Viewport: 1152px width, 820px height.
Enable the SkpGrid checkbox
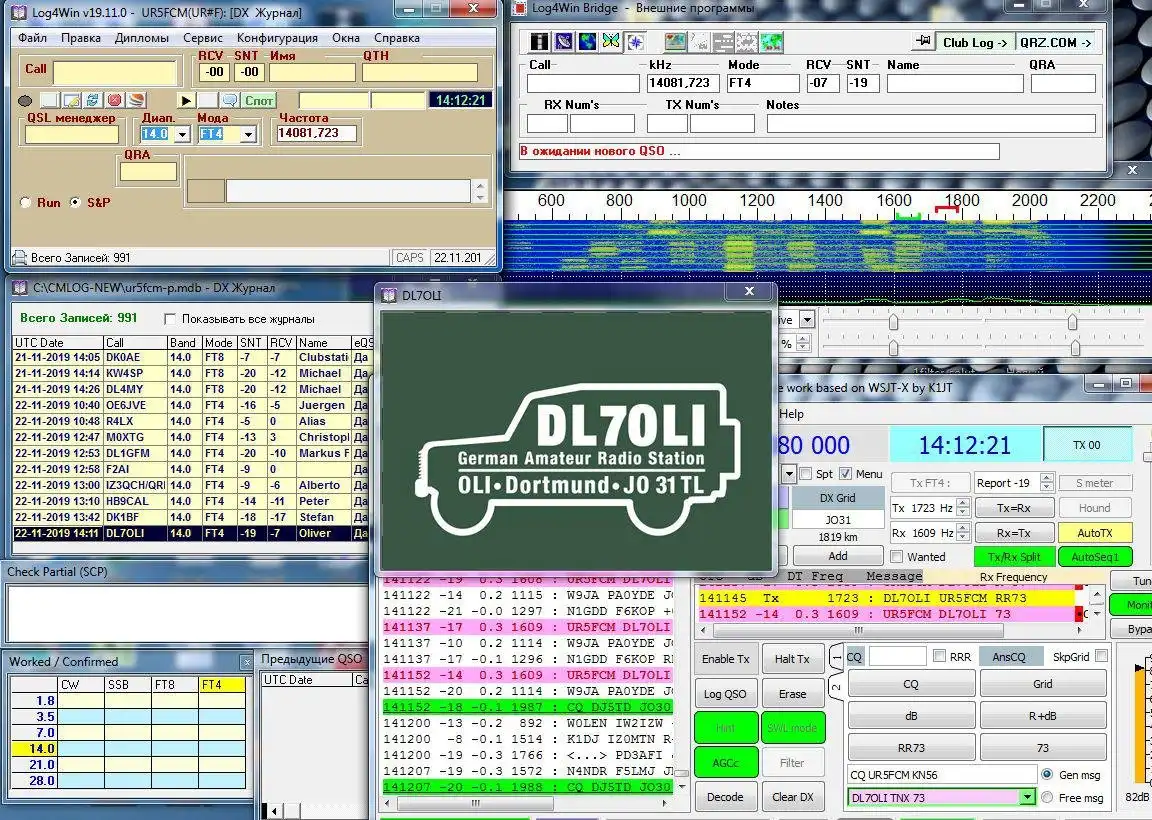coord(1101,656)
